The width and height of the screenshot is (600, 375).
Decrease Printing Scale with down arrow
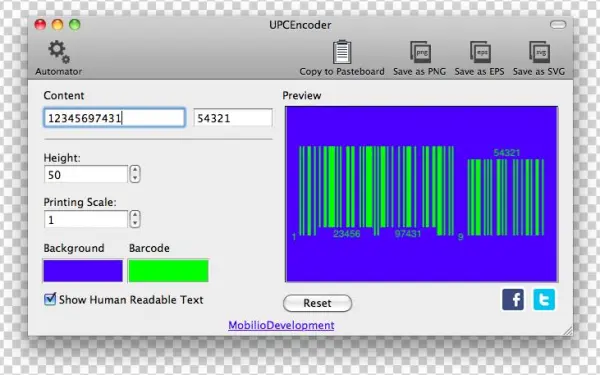tap(135, 223)
